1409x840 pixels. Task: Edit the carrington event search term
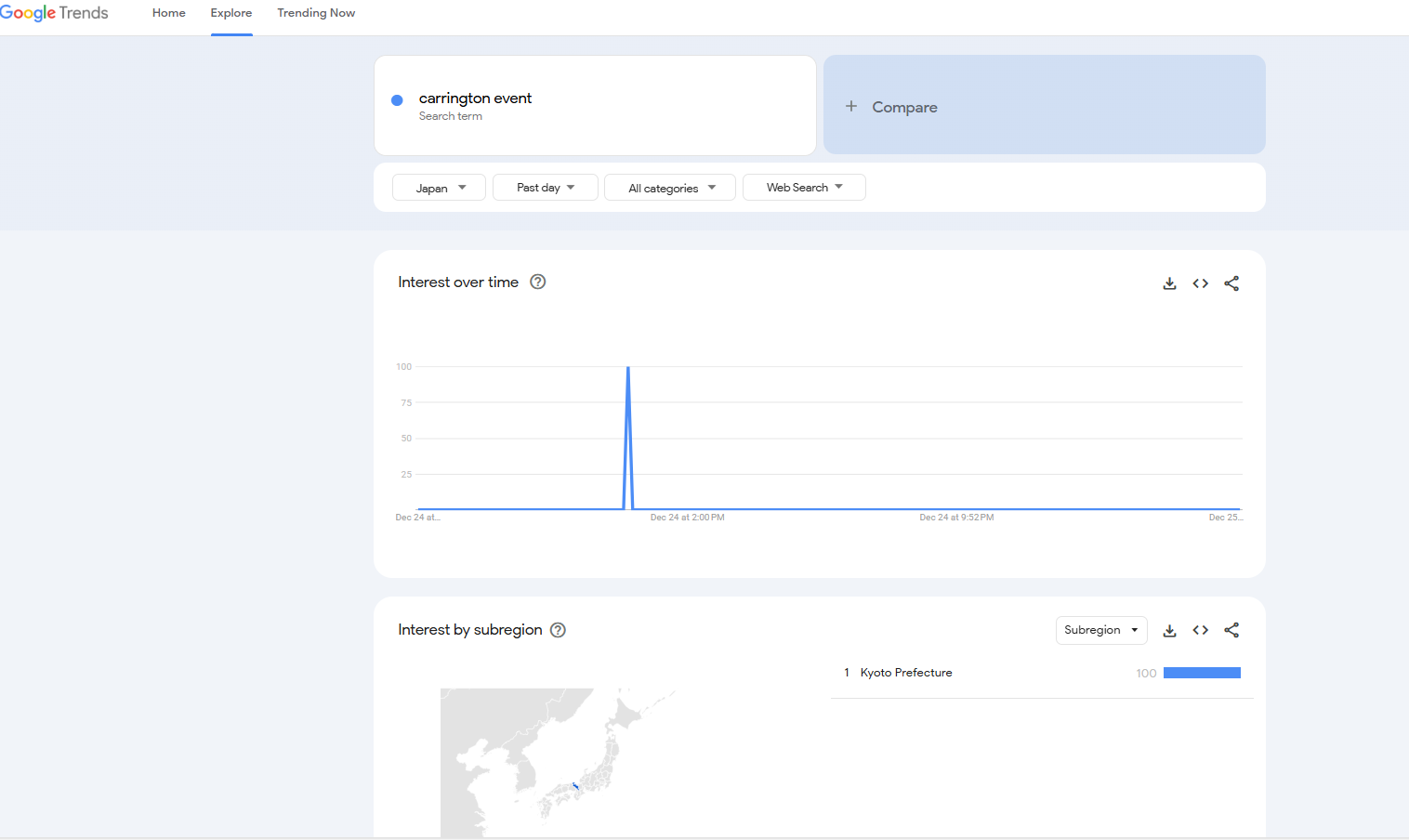tap(595, 105)
